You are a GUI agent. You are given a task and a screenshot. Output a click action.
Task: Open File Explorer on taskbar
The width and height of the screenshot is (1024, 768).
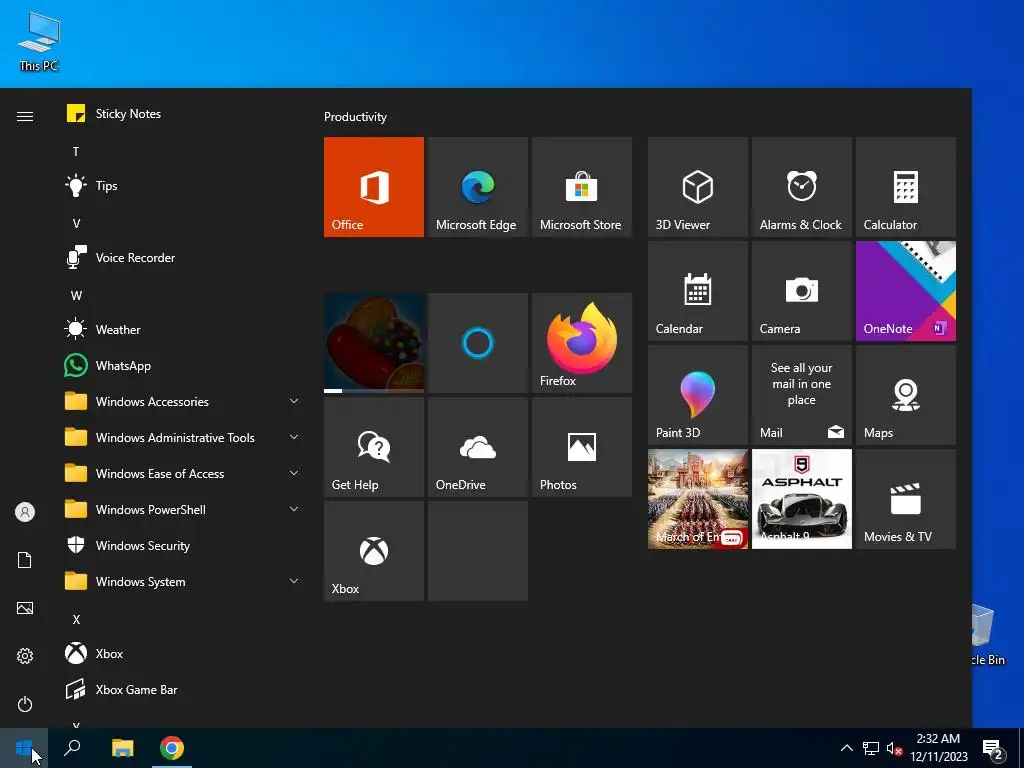[122, 748]
